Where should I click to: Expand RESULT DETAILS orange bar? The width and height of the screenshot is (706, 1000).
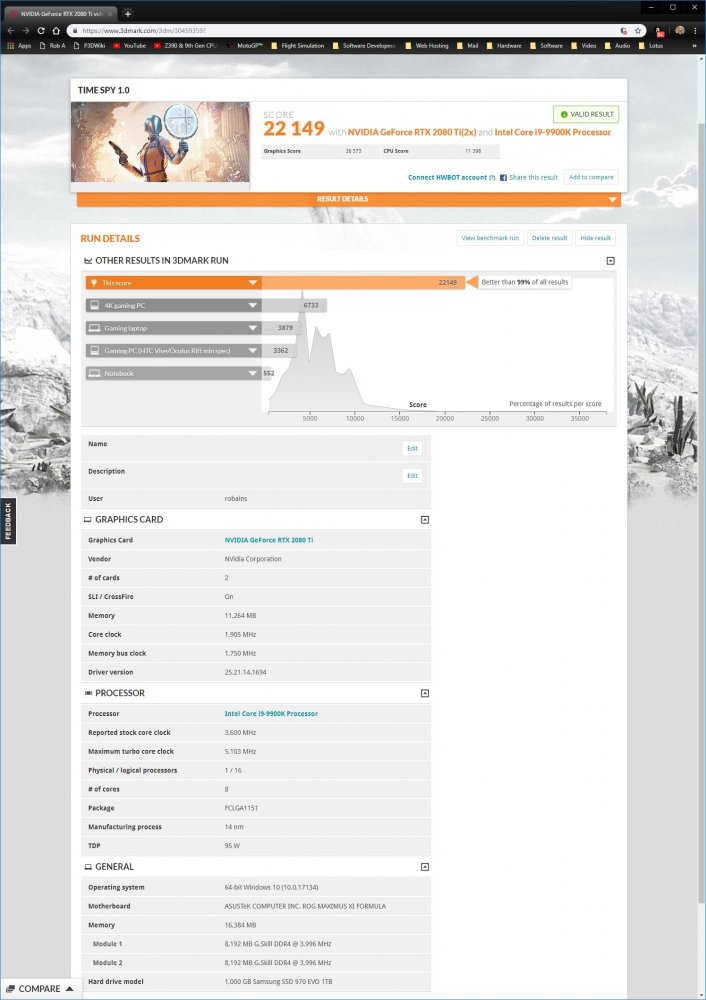pyautogui.click(x=348, y=199)
